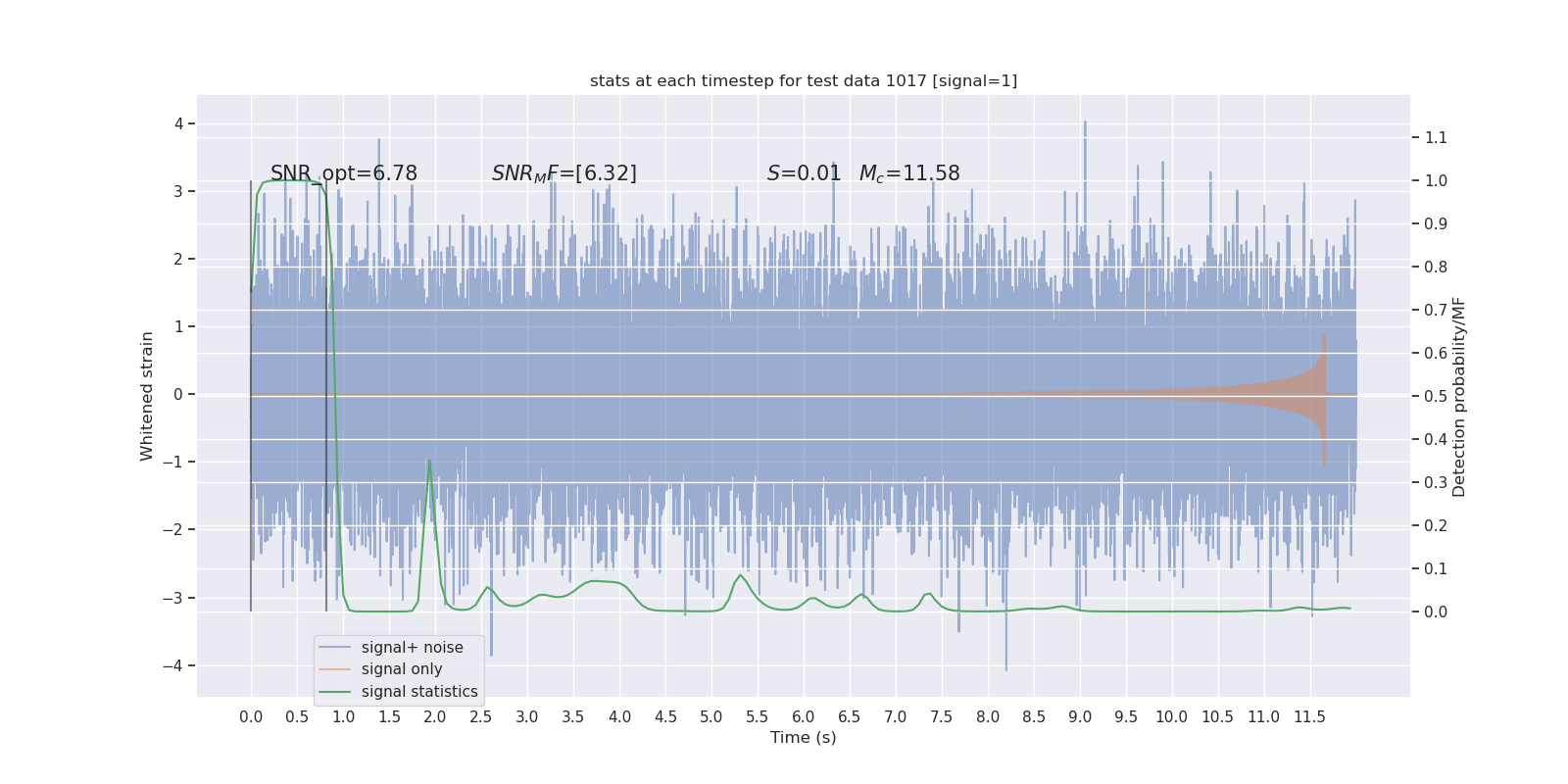Image resolution: width=1568 pixels, height=784 pixels.
Task: Click the x-axis tick label 2.5
Action: coord(481,716)
